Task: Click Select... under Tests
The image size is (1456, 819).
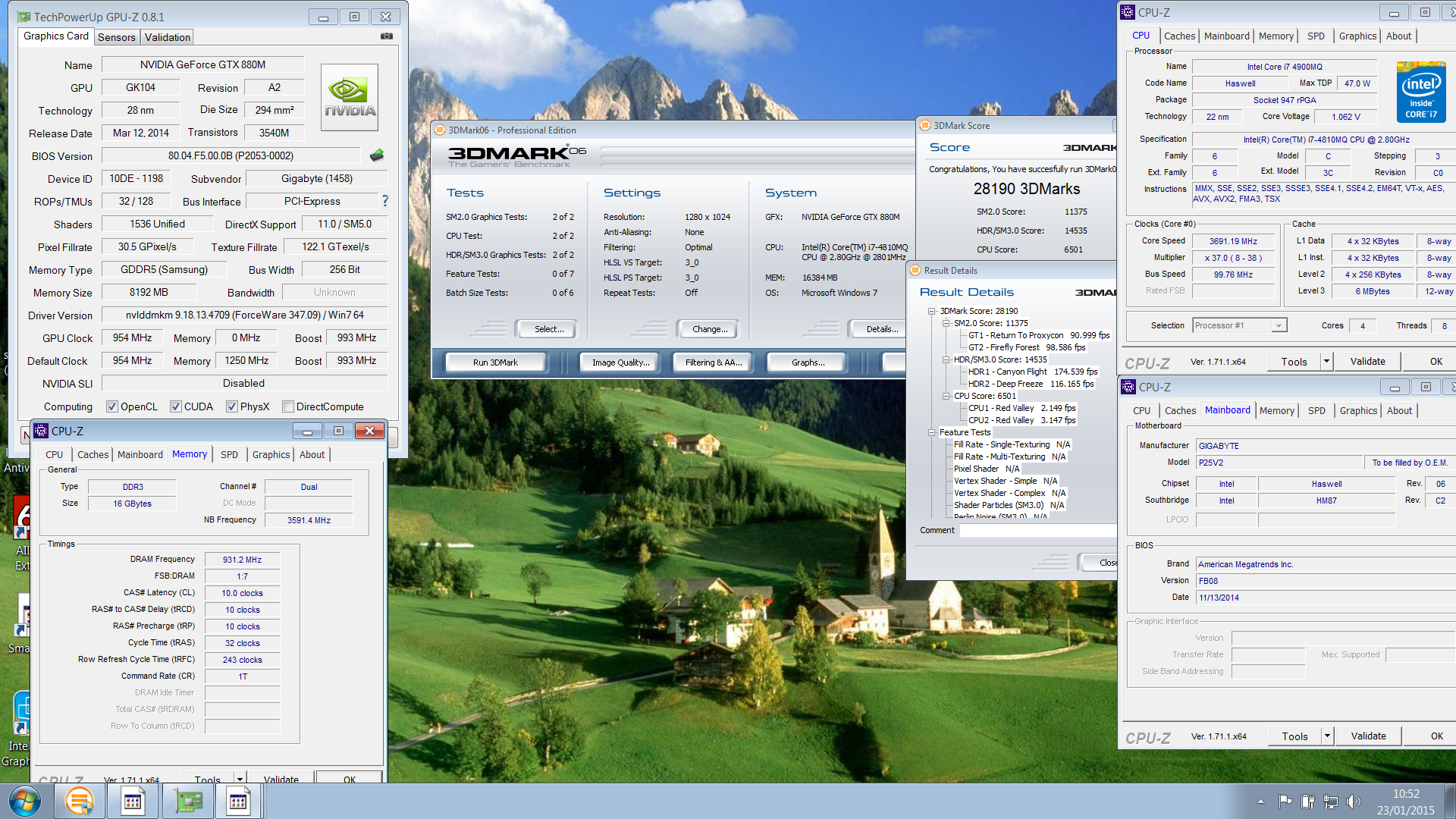Action: (x=545, y=329)
